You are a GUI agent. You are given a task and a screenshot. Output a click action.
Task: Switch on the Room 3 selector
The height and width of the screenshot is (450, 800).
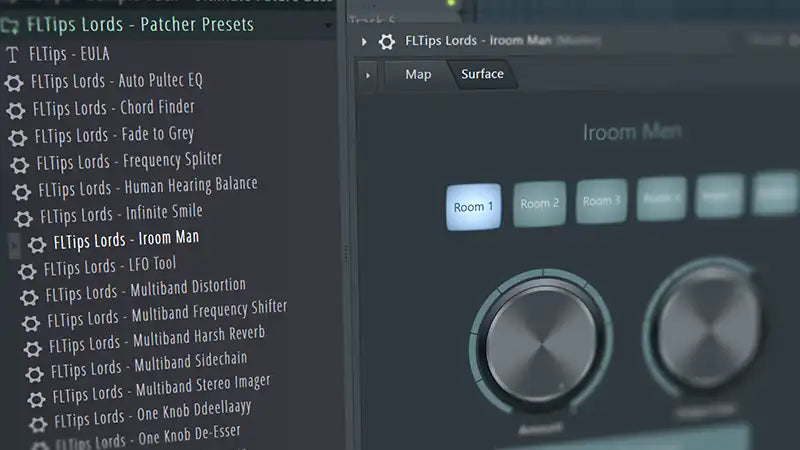602,200
